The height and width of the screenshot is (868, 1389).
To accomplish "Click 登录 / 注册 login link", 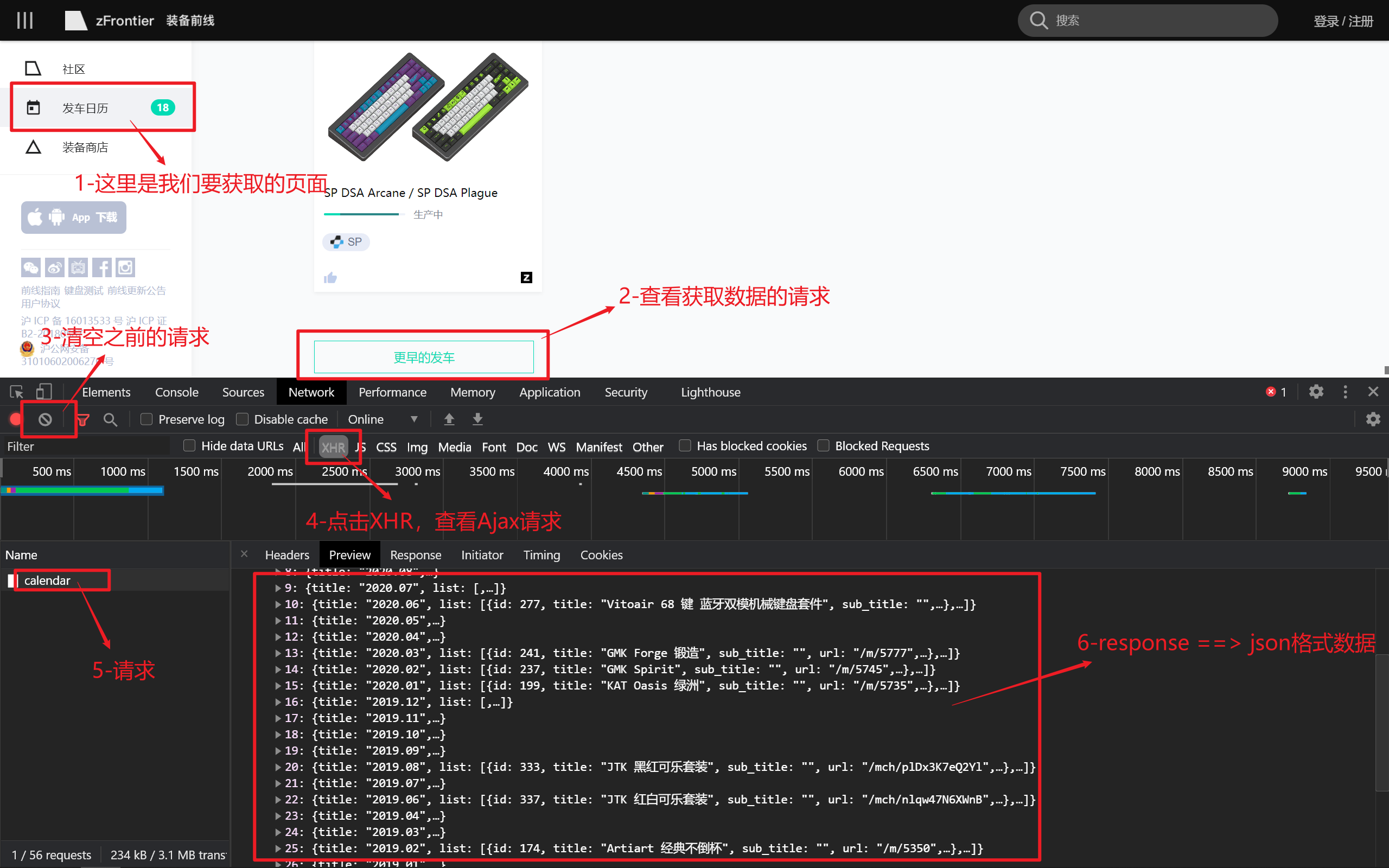I will click(x=1343, y=21).
